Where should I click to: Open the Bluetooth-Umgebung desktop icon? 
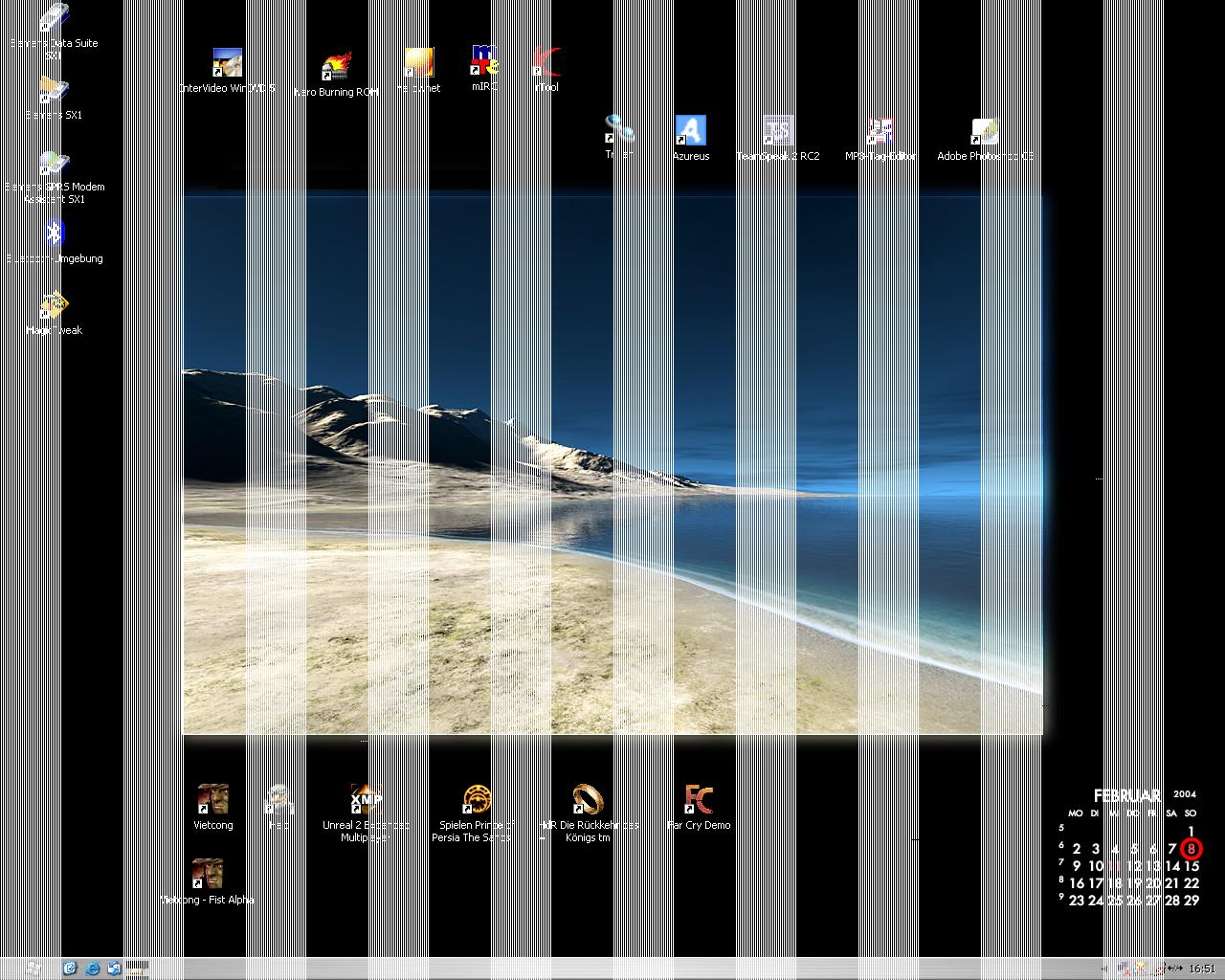[54, 234]
